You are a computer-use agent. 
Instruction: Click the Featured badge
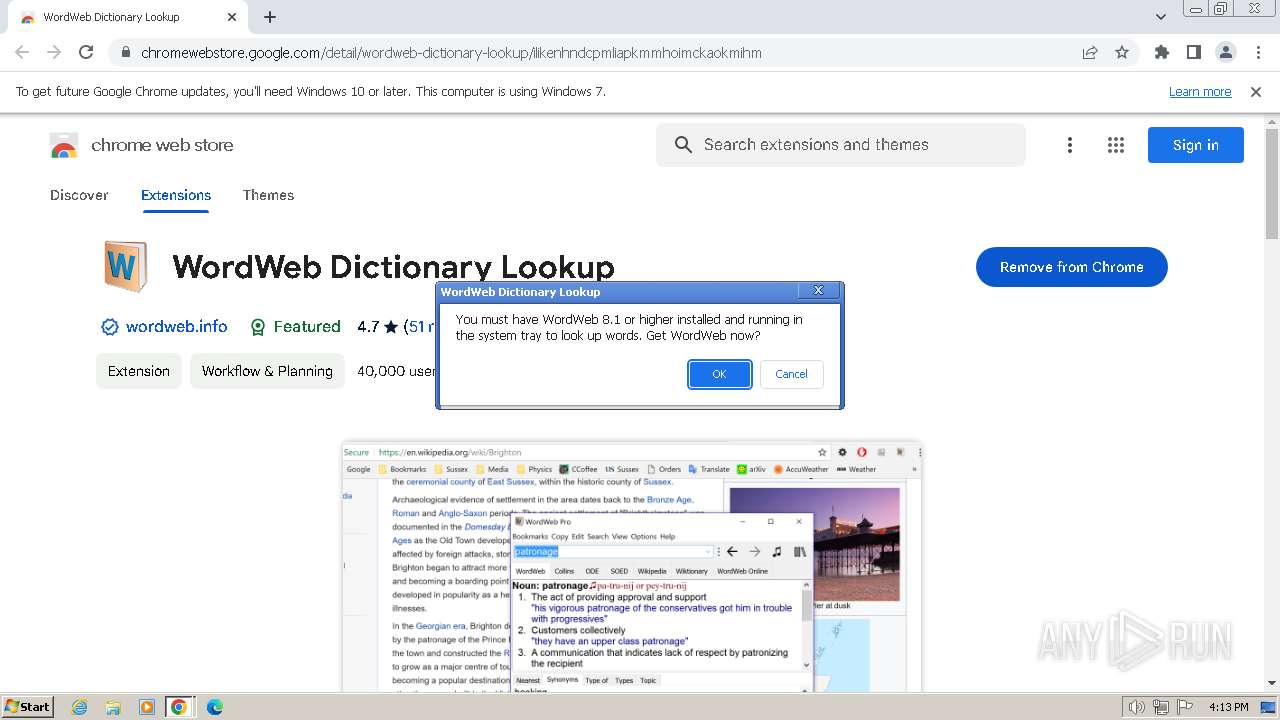295,326
